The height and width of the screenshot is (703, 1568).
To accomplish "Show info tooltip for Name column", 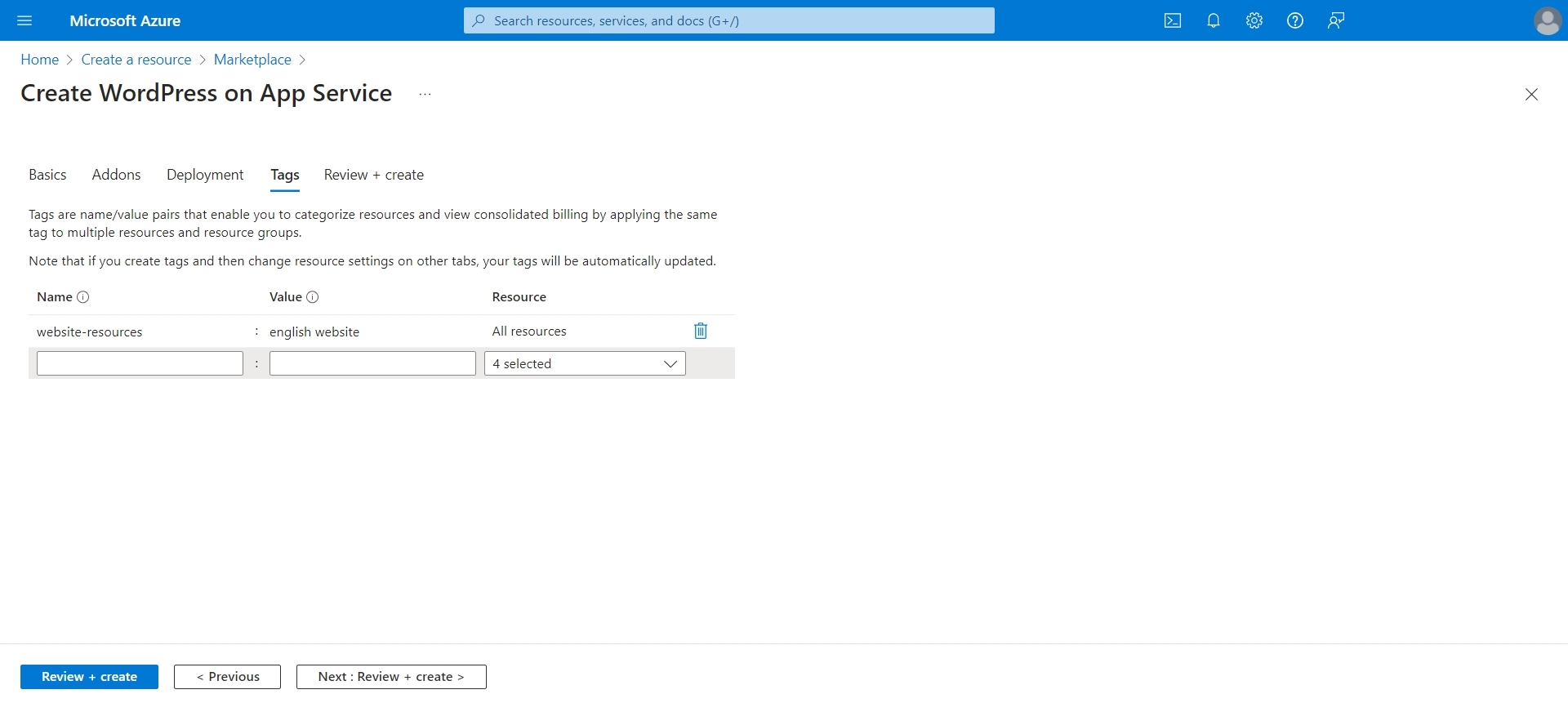I will (83, 297).
